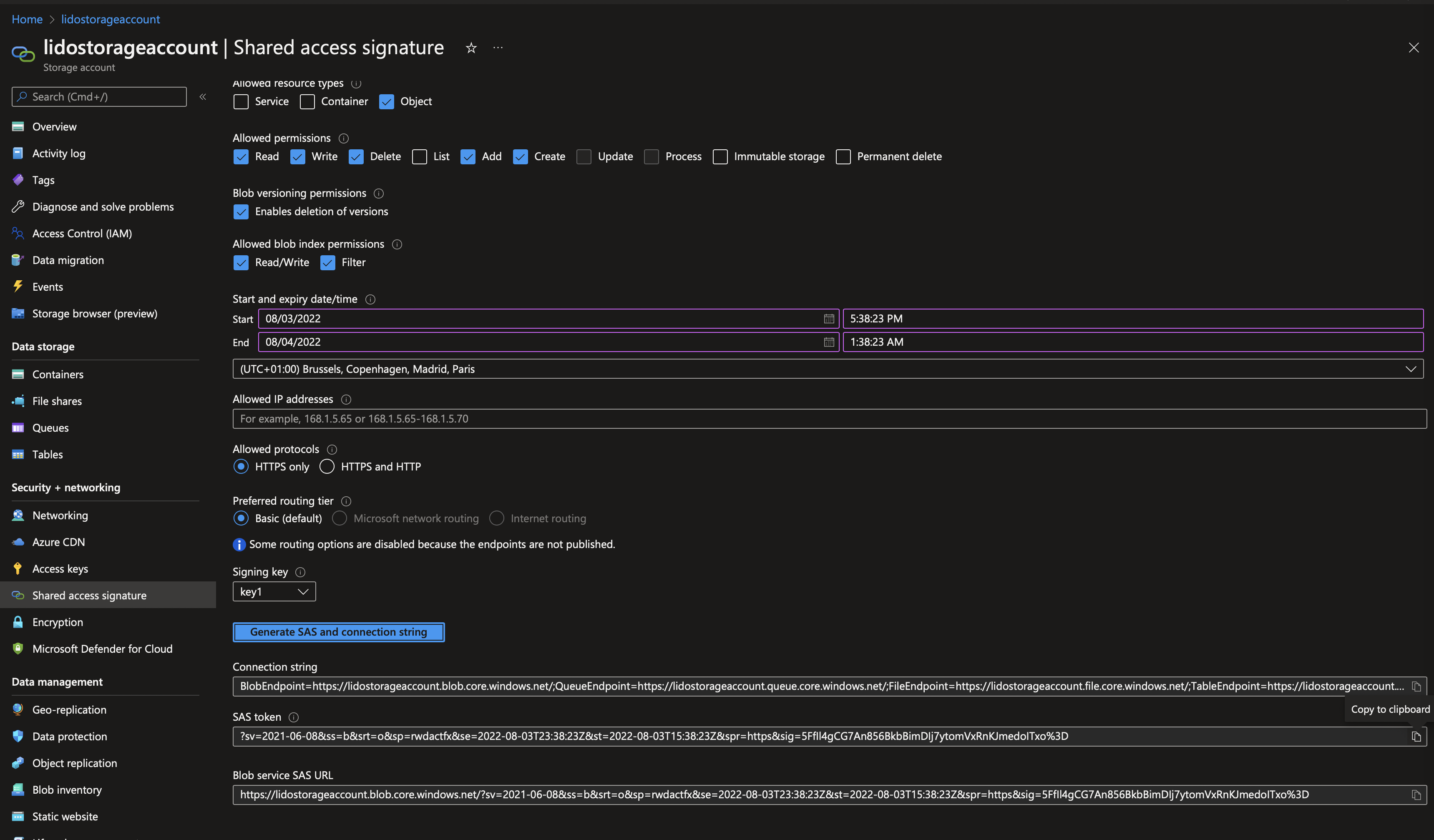Check the Service resource type
1434x840 pixels.
click(241, 102)
